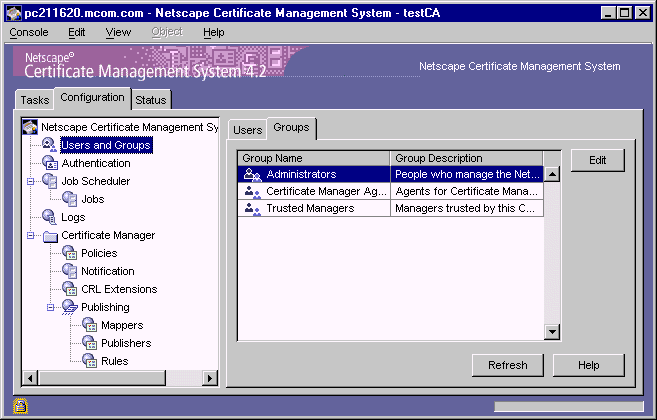Switch to the Status tab
The image size is (657, 420).
point(151,100)
